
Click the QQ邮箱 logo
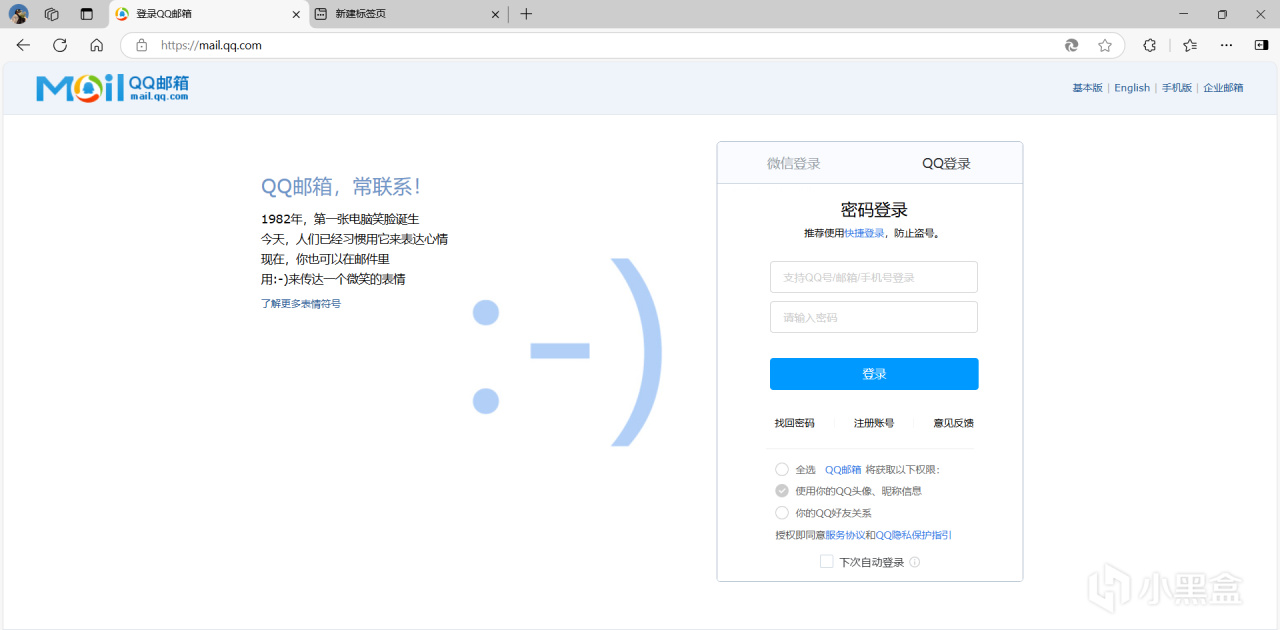coord(112,88)
